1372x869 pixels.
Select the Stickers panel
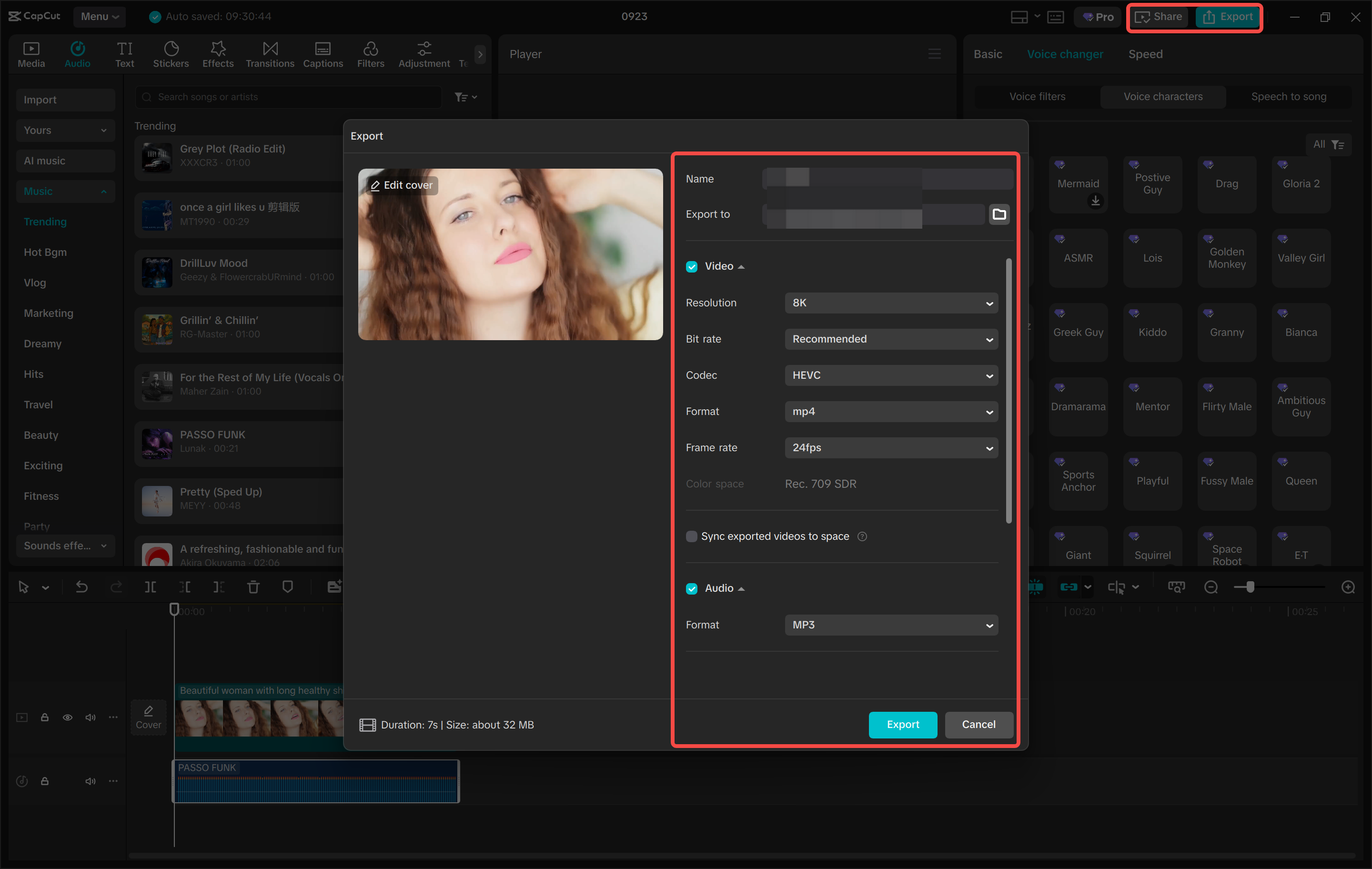click(171, 53)
